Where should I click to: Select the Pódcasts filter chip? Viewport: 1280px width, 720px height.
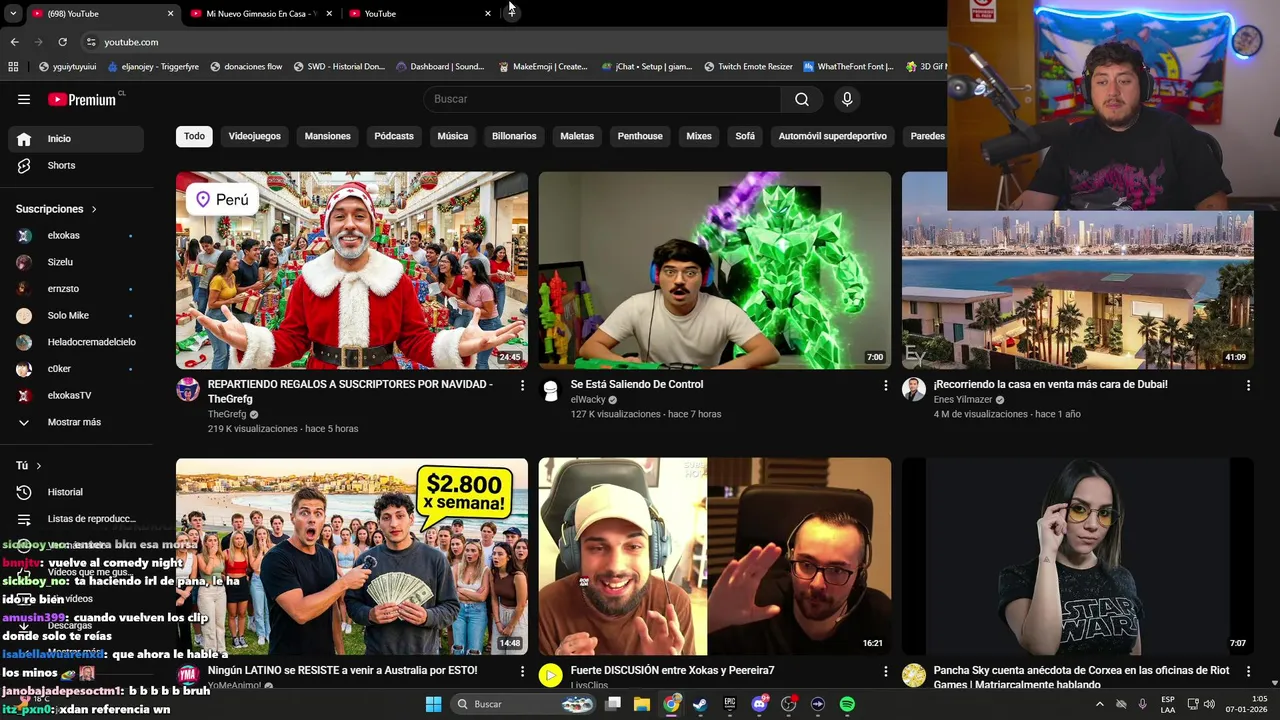(394, 136)
